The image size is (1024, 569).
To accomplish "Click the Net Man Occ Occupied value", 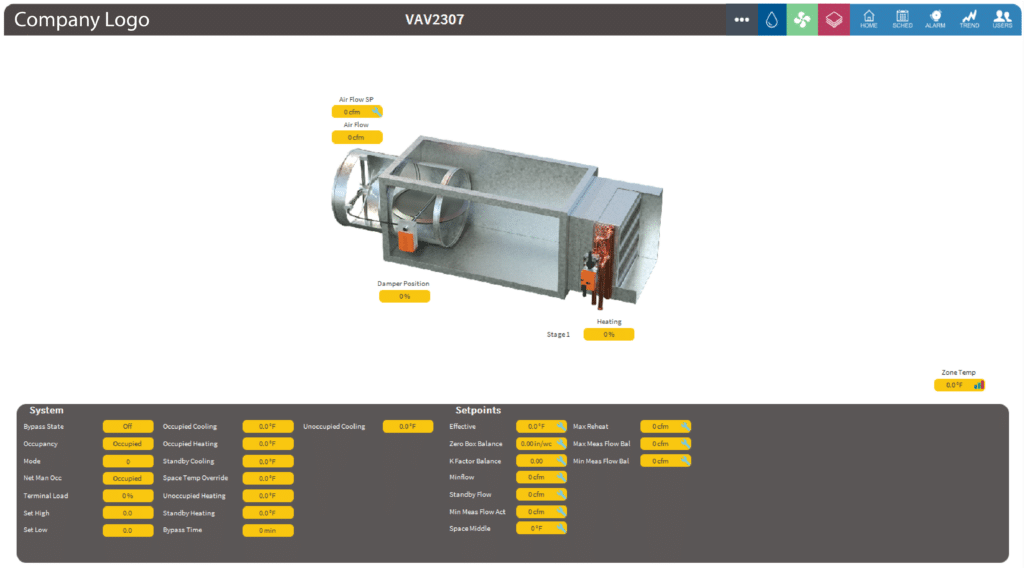I will tap(128, 478).
